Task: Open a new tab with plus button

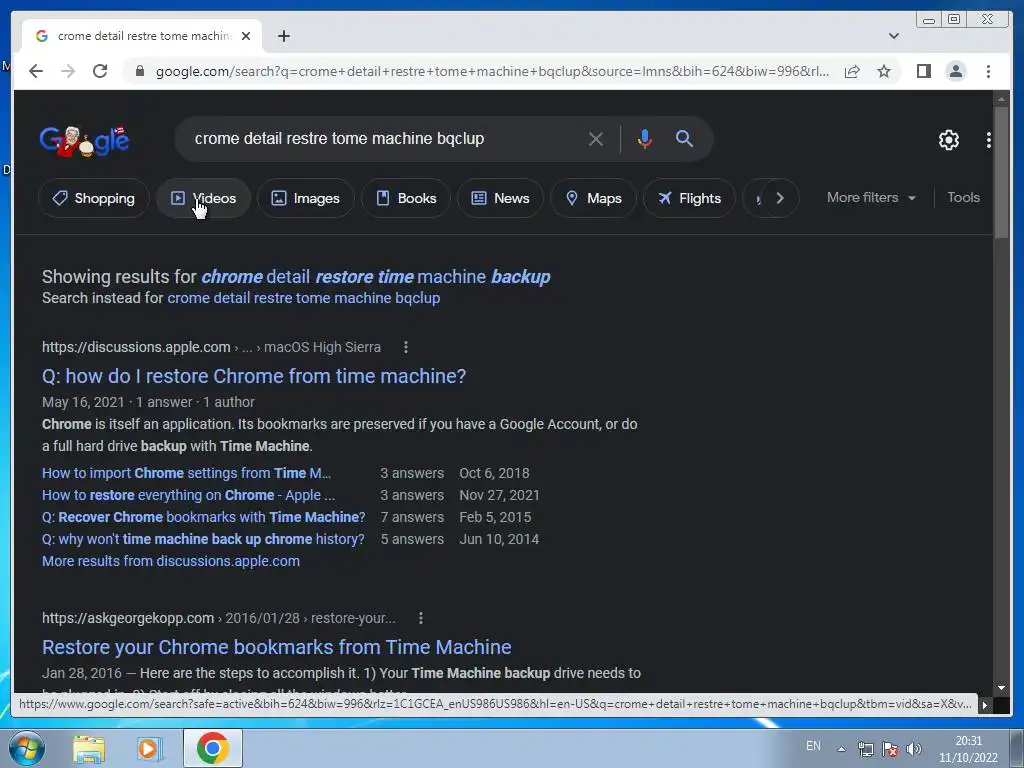Action: click(283, 36)
